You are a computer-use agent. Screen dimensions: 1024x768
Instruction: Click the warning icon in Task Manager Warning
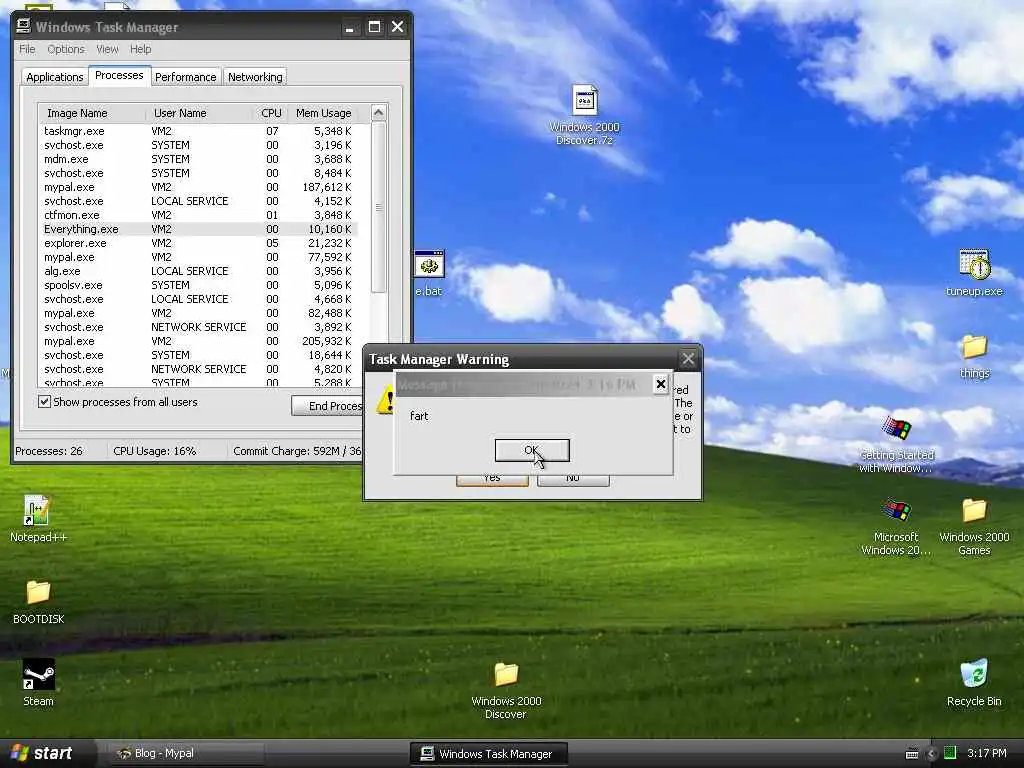(x=385, y=399)
